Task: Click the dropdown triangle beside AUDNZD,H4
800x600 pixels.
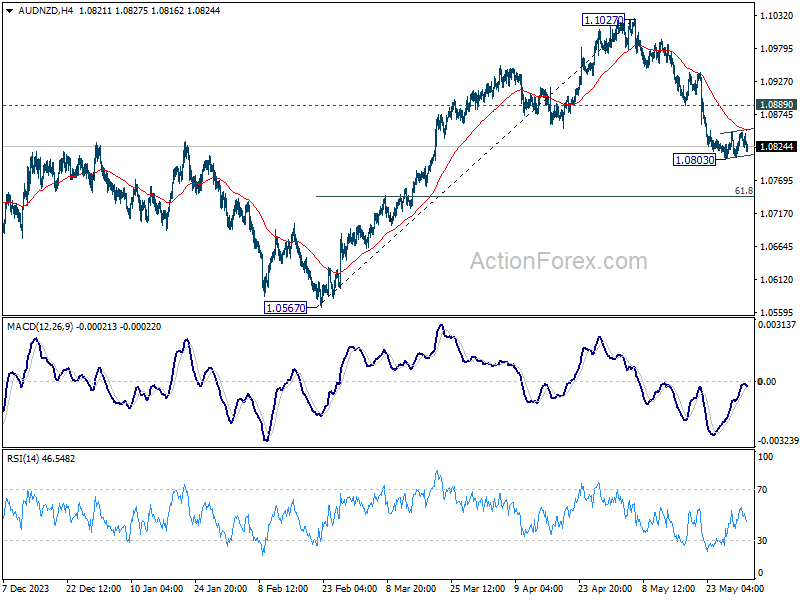Action: click(10, 11)
